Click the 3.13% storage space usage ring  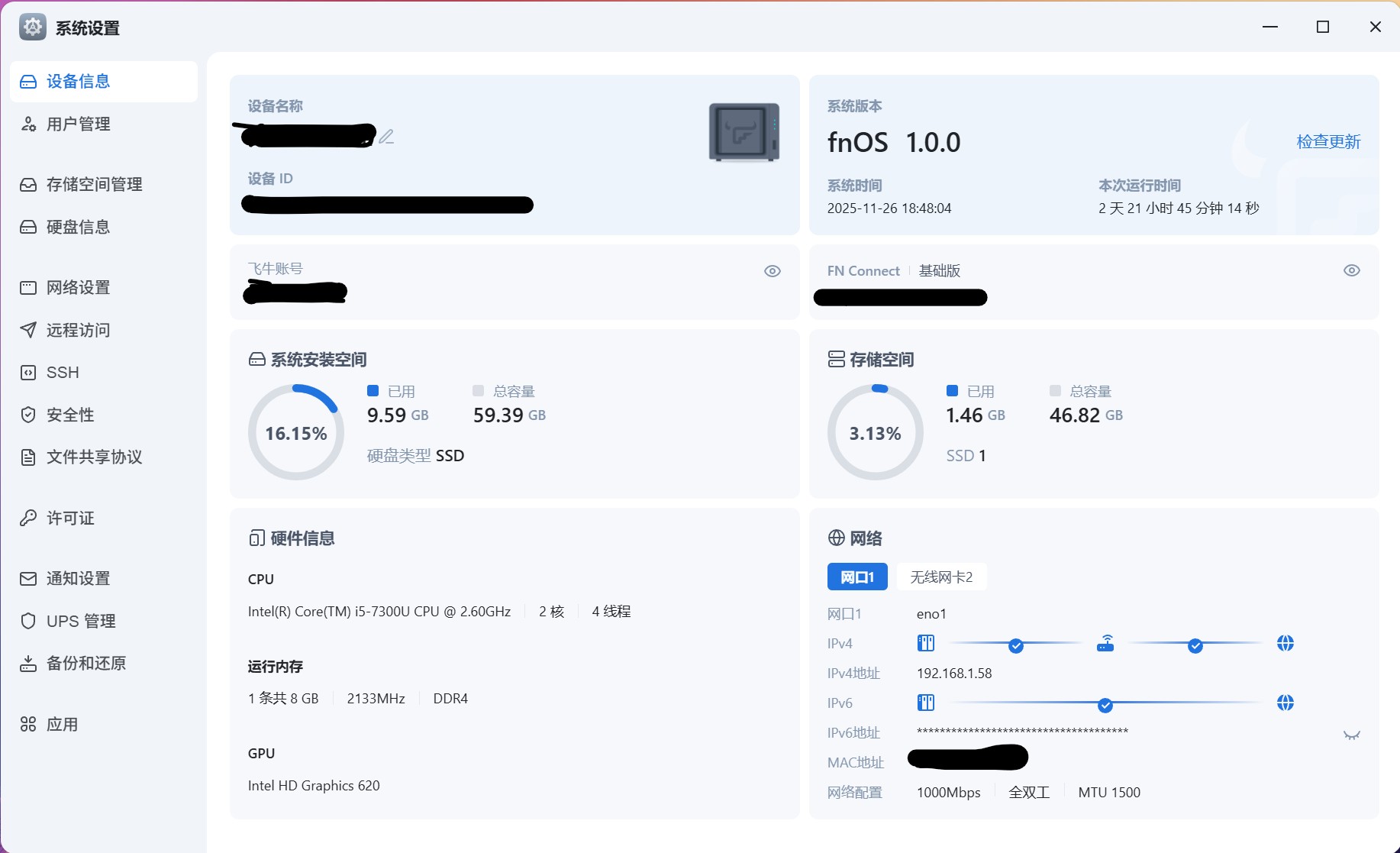pos(876,432)
